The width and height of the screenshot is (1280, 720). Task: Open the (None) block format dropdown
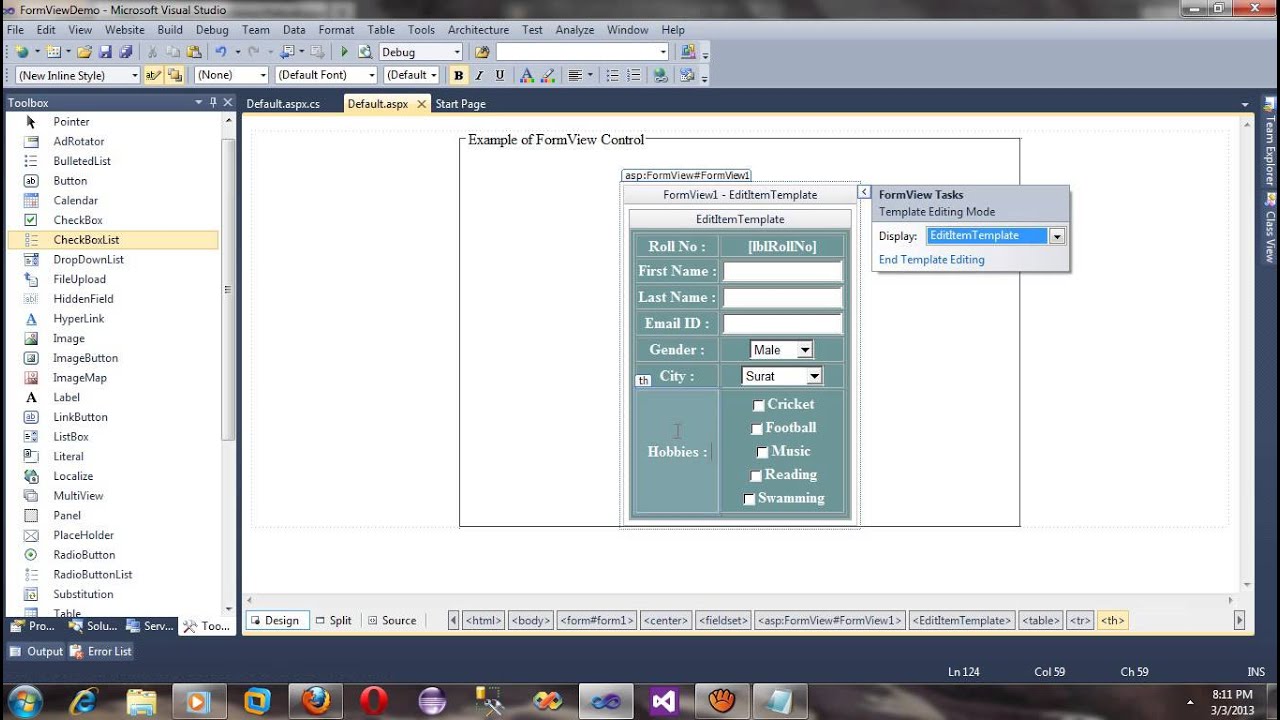(263, 75)
